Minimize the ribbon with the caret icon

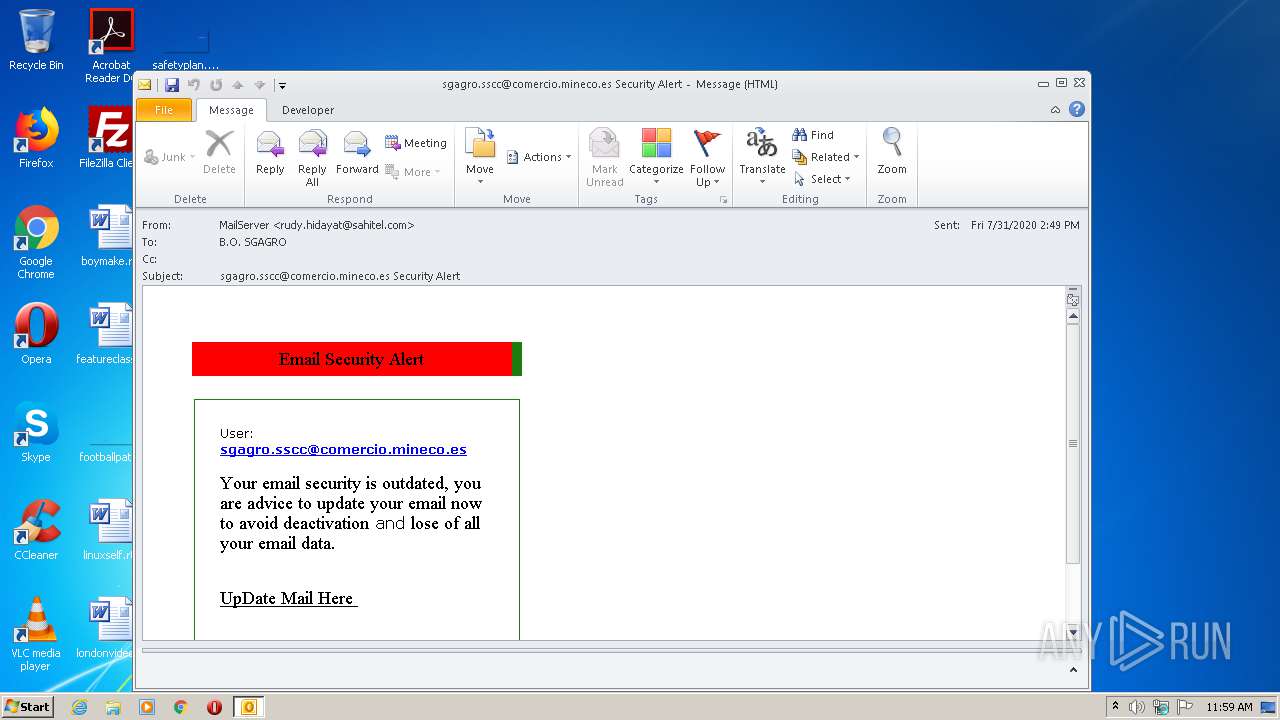point(1055,110)
